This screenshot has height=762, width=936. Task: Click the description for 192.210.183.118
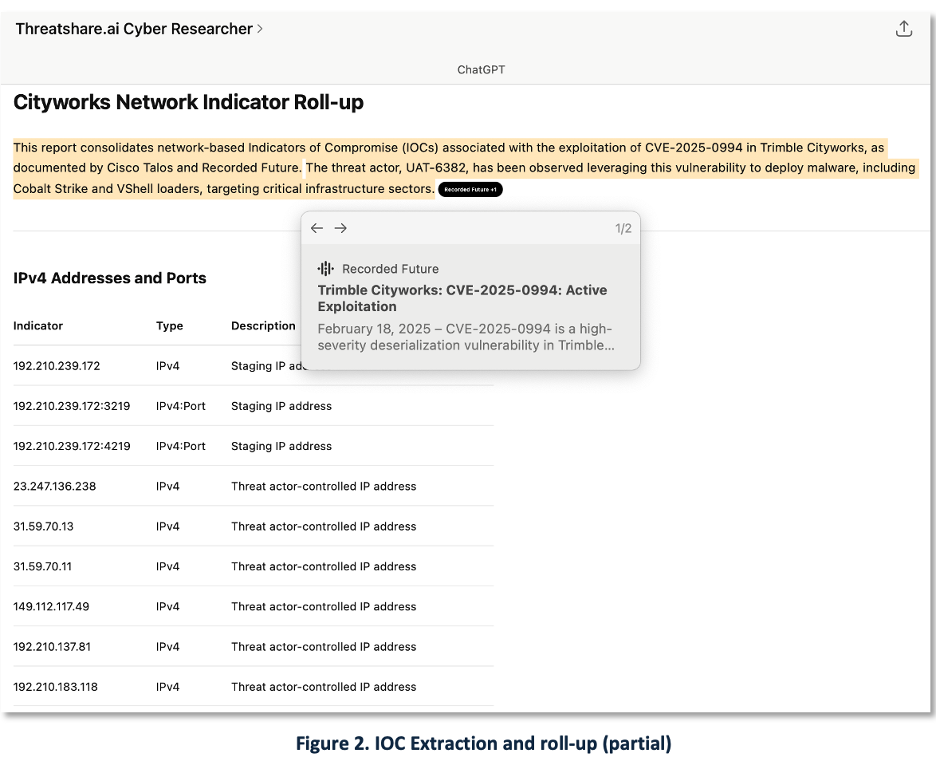pos(324,687)
